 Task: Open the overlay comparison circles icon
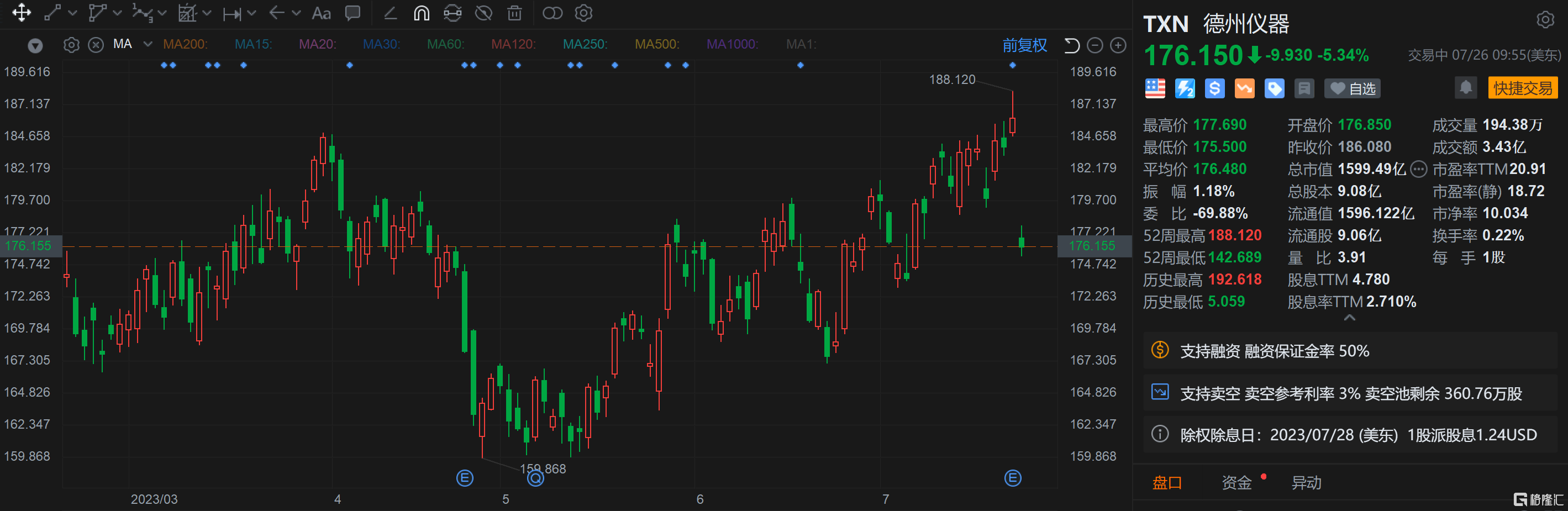tap(552, 13)
